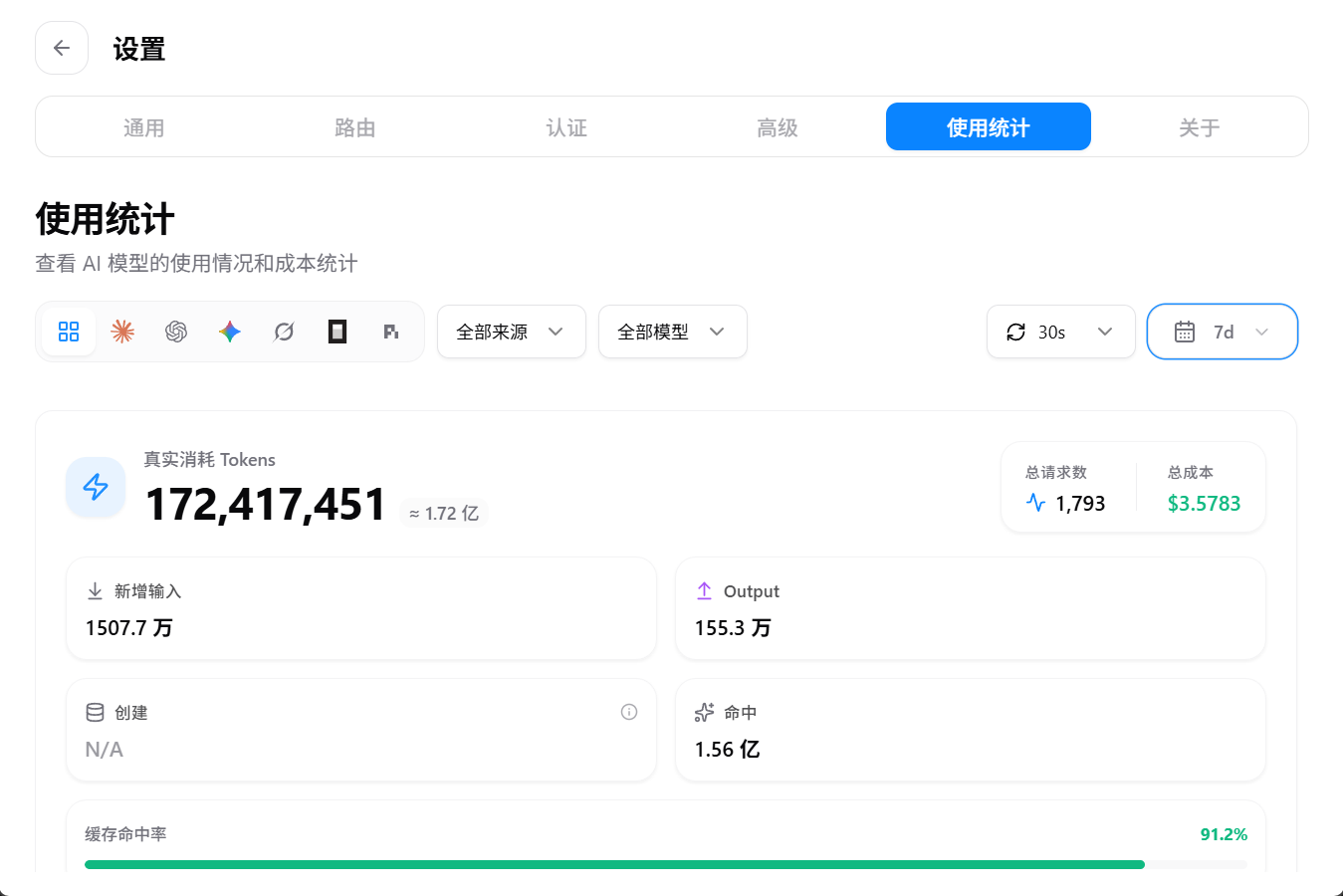
Task: Click the 缓存命中率 label
Action: pos(125,834)
